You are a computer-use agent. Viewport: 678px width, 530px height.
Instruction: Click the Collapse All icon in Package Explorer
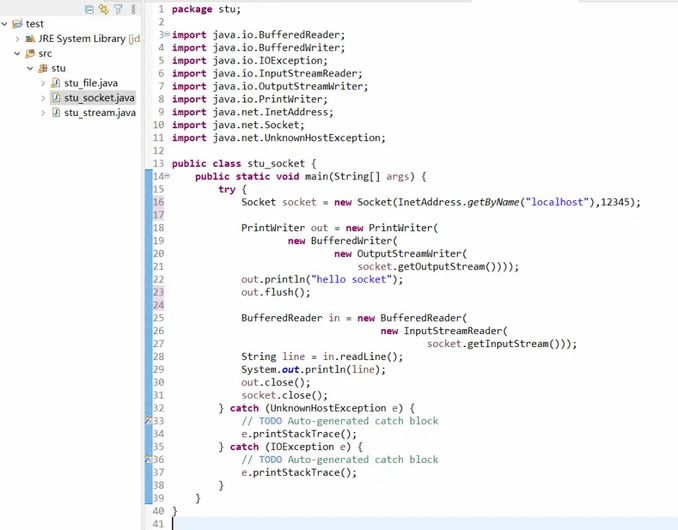pos(90,9)
